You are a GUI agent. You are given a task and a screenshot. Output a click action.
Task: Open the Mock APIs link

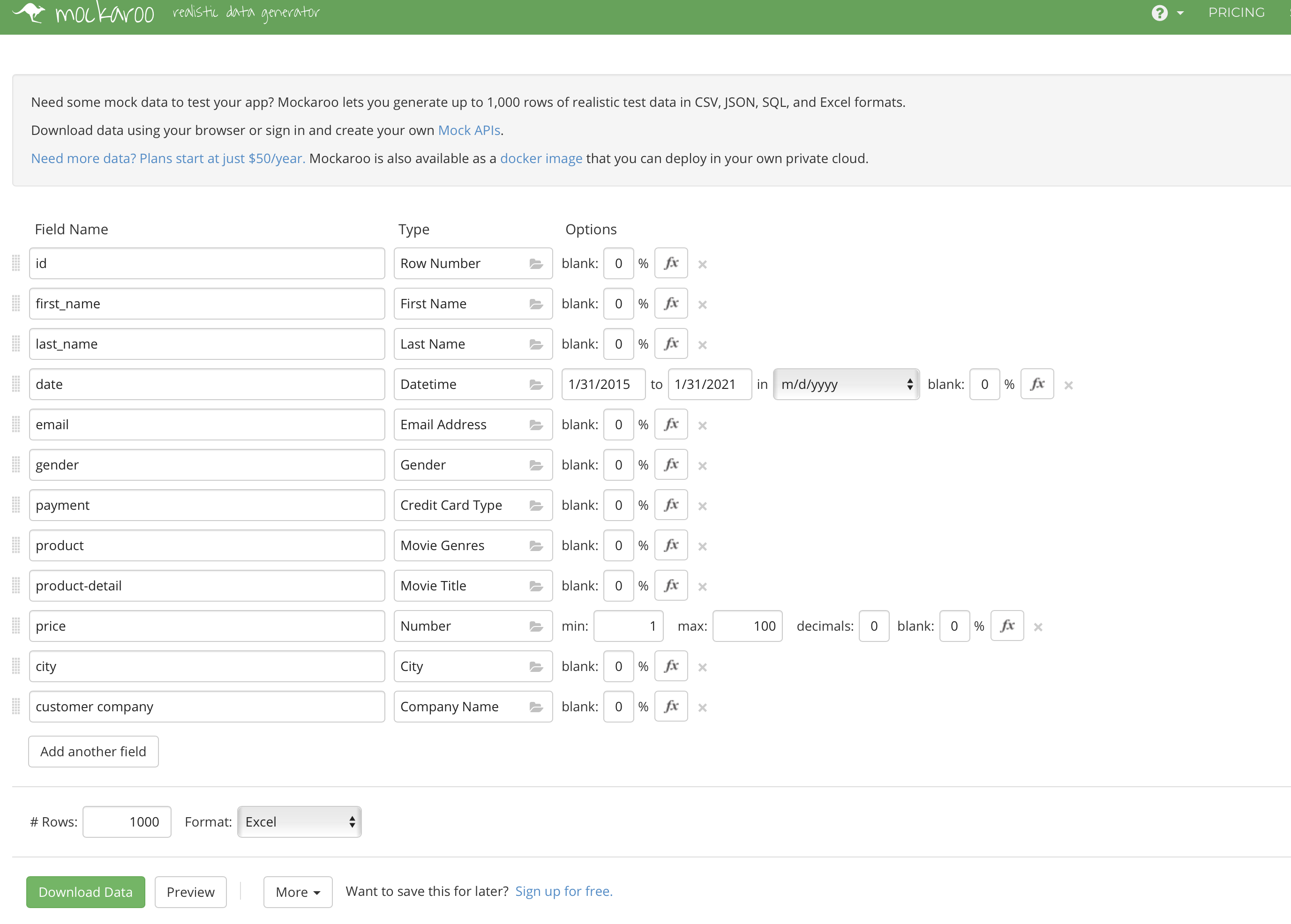pyautogui.click(x=469, y=130)
